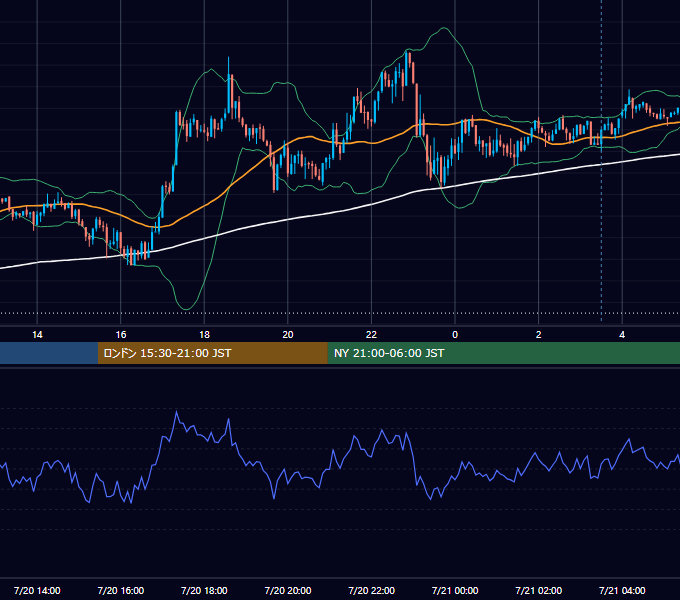
Task: Click the '20' hour axis label
Action: click(288, 335)
